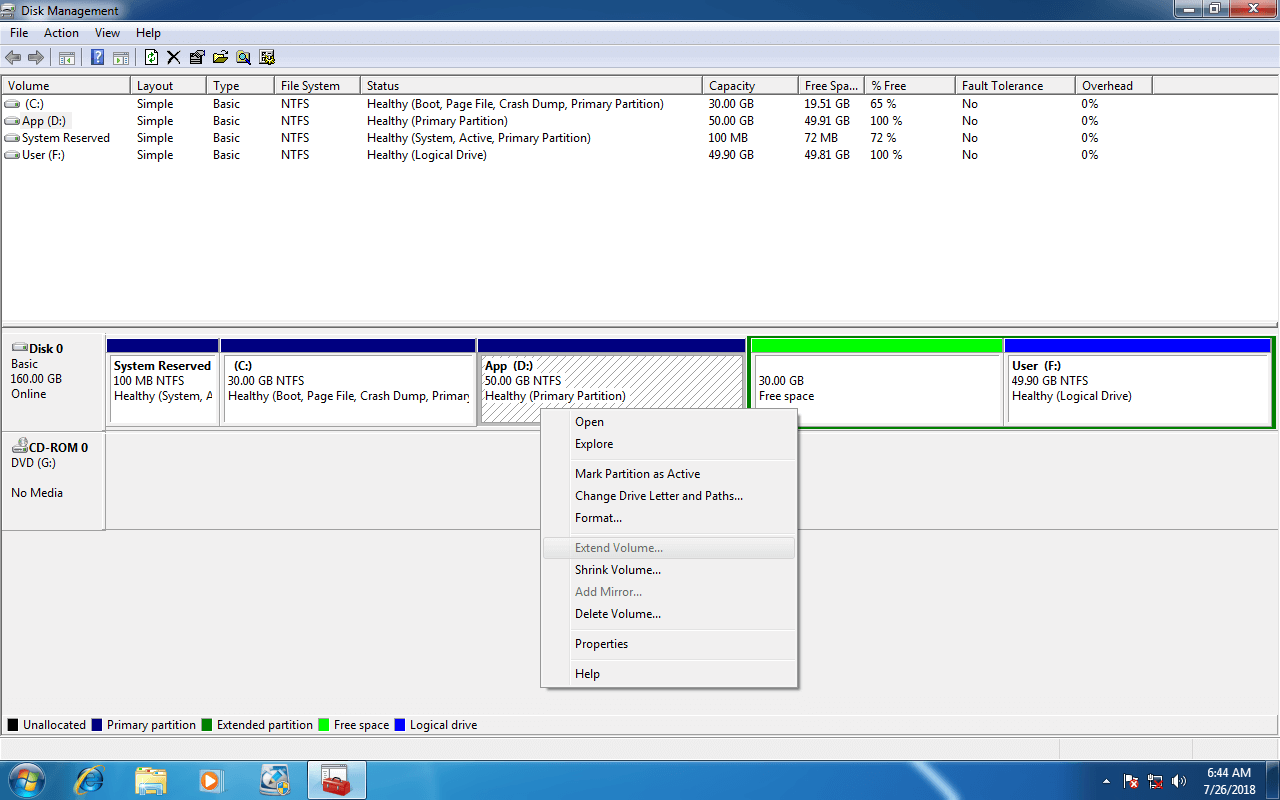Sort by the Status column header
The width and height of the screenshot is (1280, 800).
[x=531, y=86]
